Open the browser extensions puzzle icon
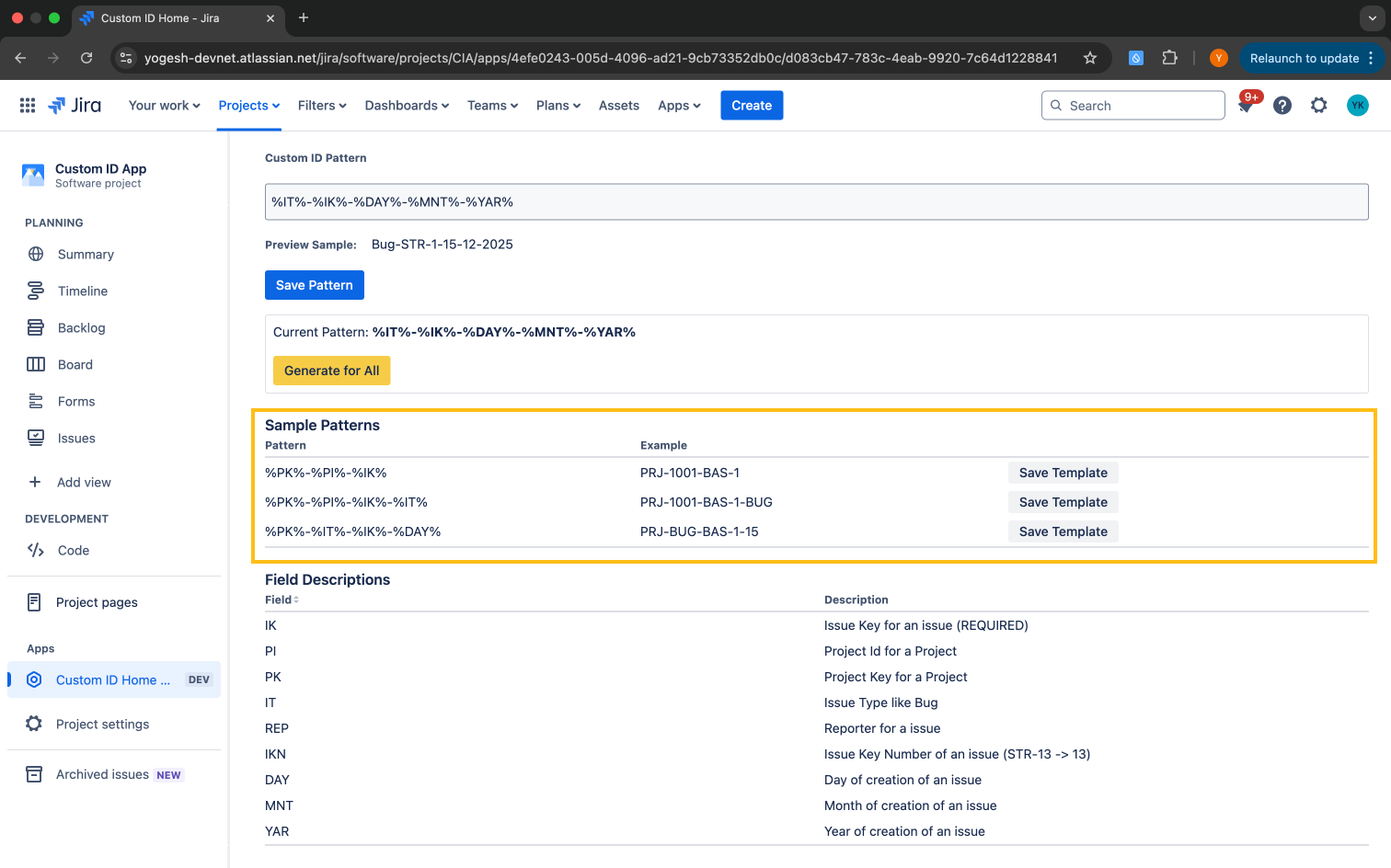 [1169, 58]
